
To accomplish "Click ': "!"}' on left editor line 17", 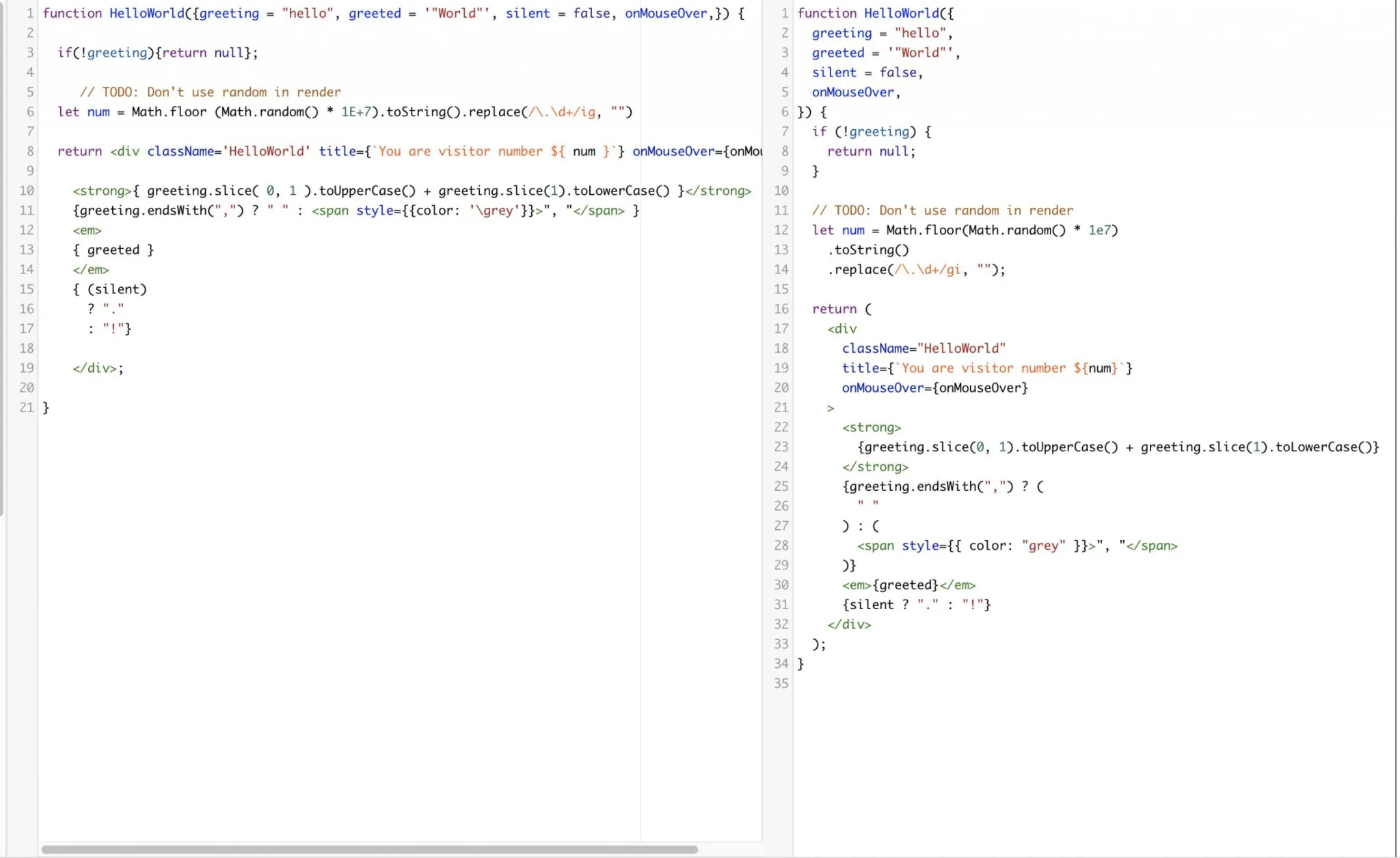I will coord(109,329).
